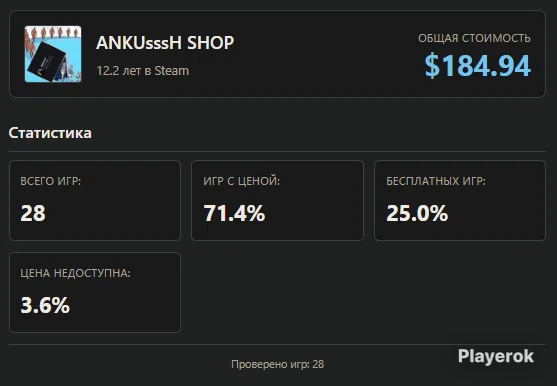Select the ВСЕГО ИГР label
557x386 pixels.
click(x=51, y=181)
